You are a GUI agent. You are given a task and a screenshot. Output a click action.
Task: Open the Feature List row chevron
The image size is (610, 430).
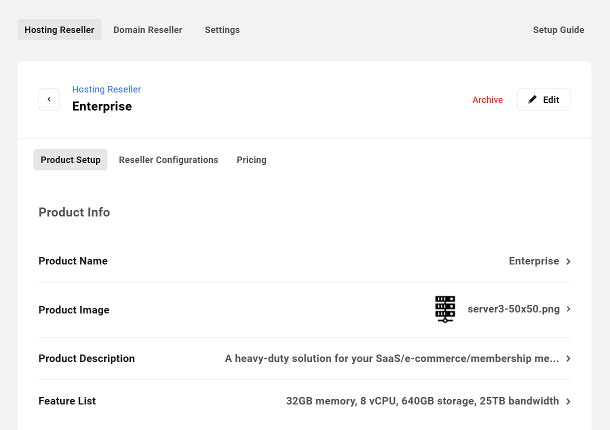point(568,401)
